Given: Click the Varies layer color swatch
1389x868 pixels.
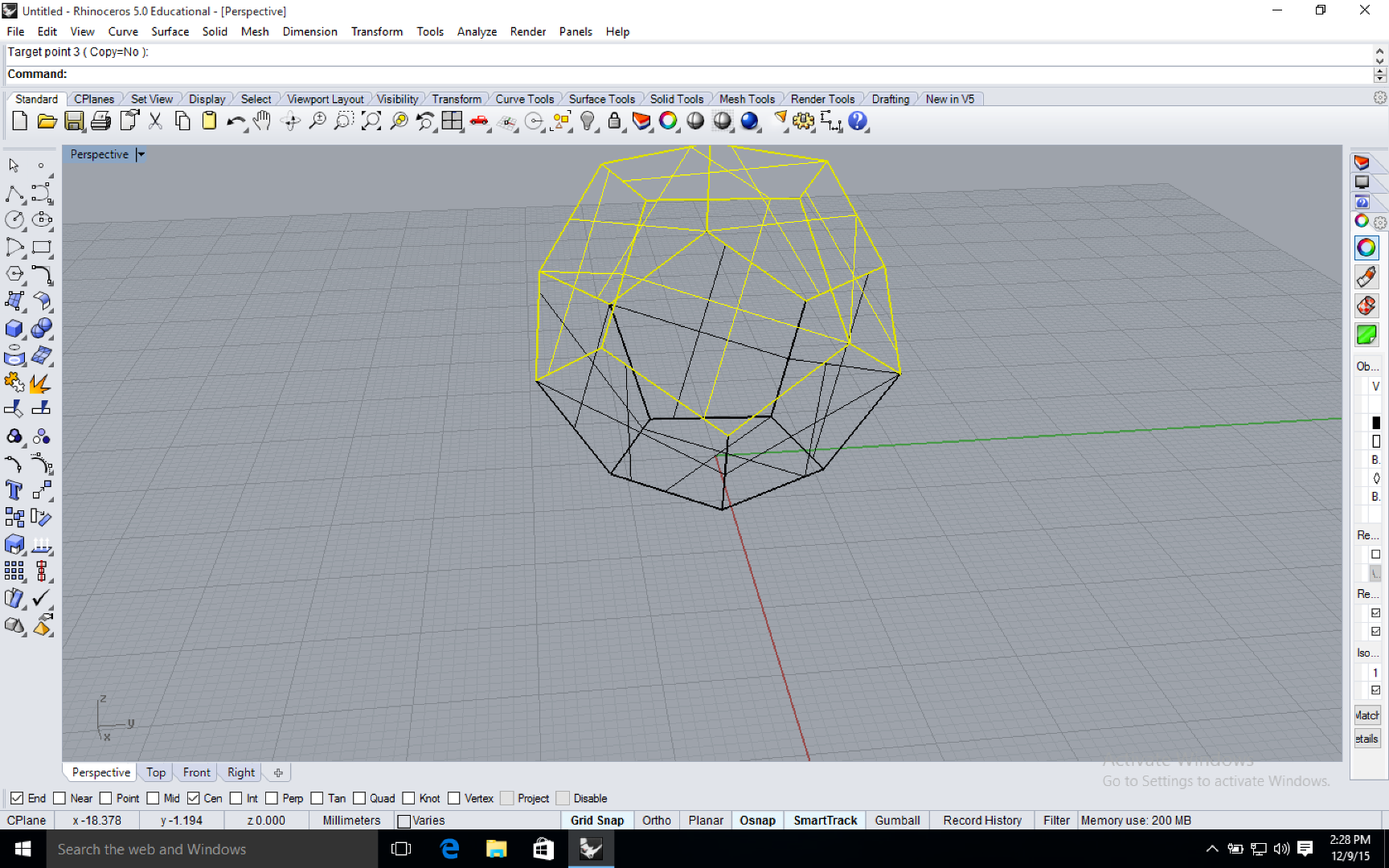Looking at the screenshot, I should (403, 820).
